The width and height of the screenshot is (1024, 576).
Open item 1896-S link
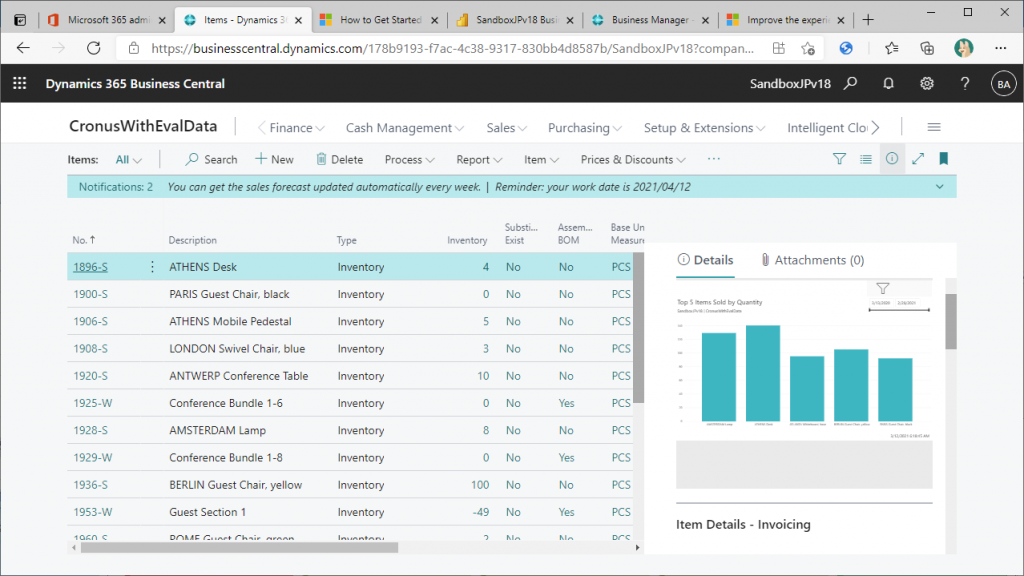click(90, 267)
